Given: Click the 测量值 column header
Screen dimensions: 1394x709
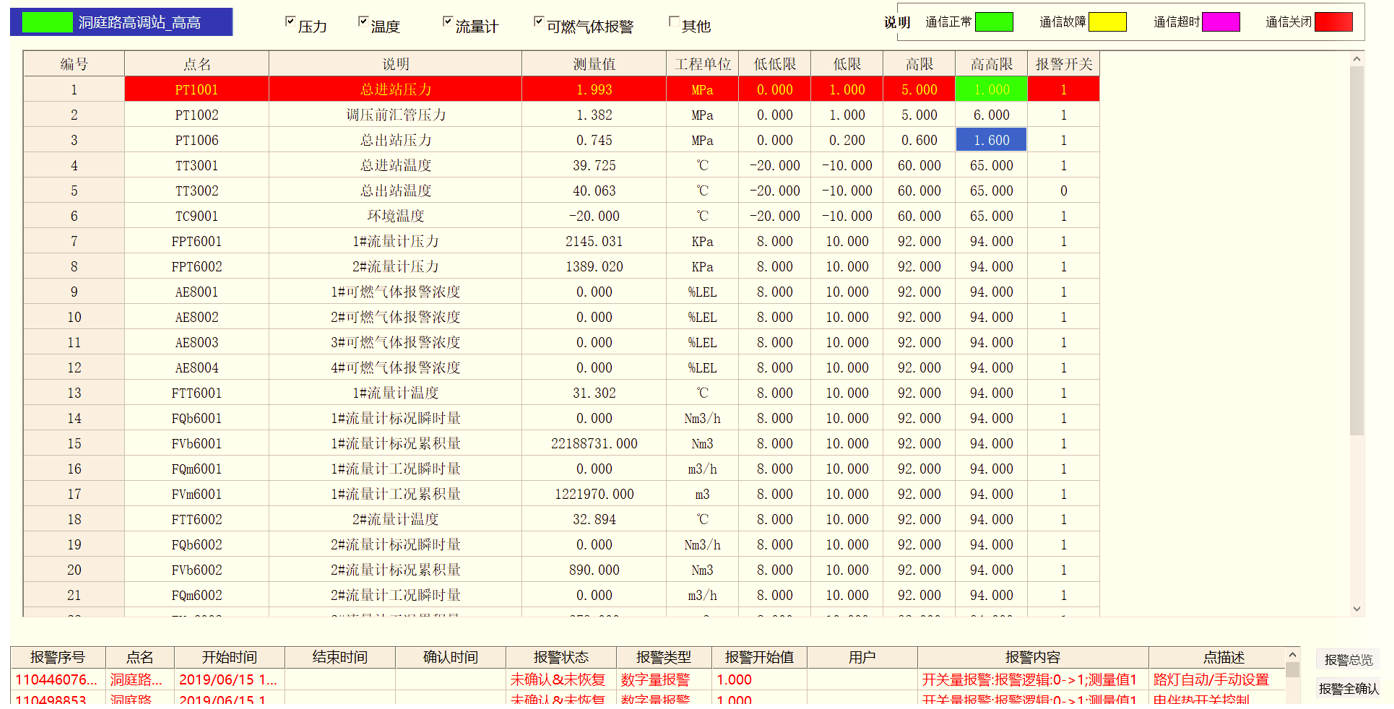Looking at the screenshot, I should 594,64.
